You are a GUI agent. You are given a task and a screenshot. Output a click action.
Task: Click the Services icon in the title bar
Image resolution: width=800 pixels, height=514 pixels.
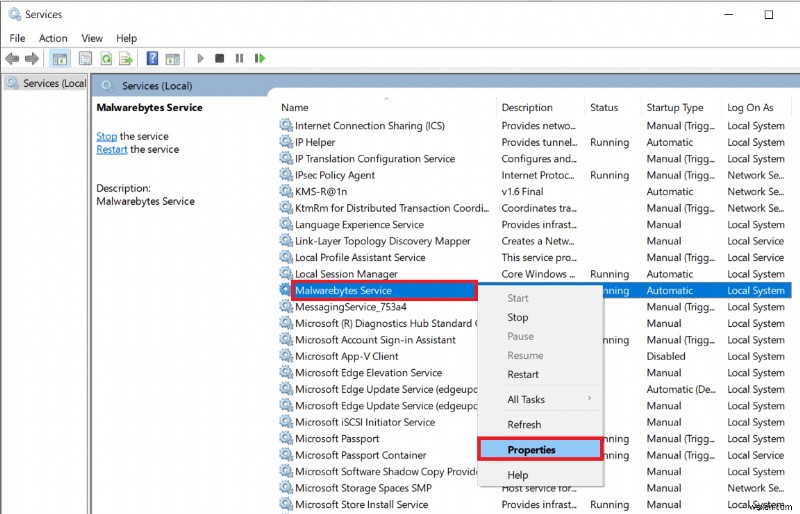[x=14, y=14]
